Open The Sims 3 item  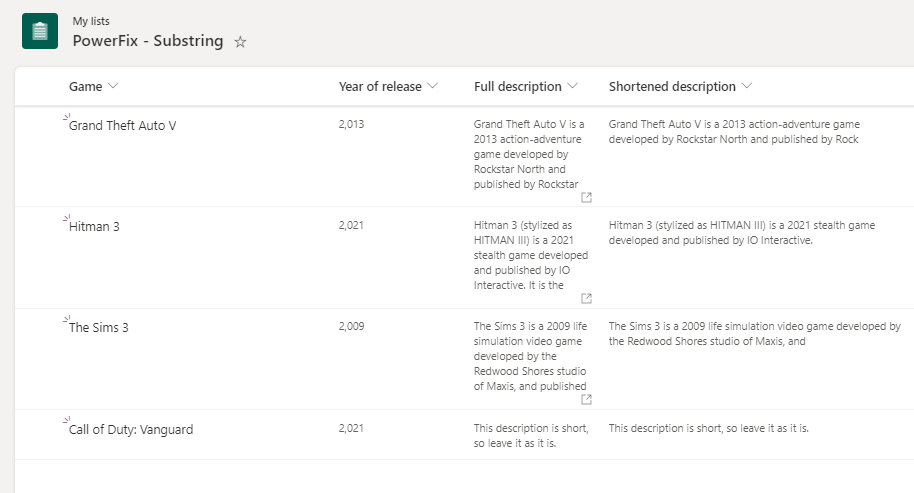click(x=99, y=328)
